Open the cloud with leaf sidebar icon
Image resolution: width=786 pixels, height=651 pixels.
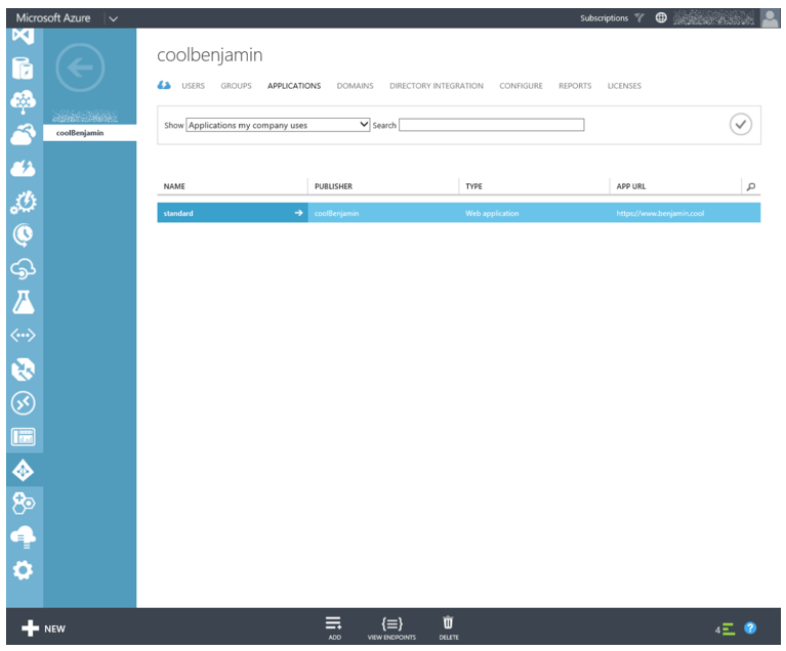(23, 135)
